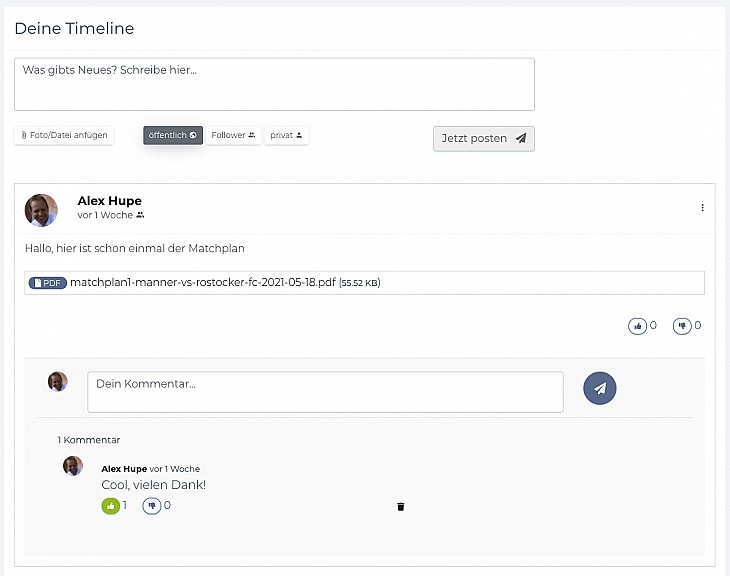Click the commenter avatar beside 'Cool, vielen Dank!'
Image resolution: width=730 pixels, height=576 pixels.
pyautogui.click(x=73, y=466)
